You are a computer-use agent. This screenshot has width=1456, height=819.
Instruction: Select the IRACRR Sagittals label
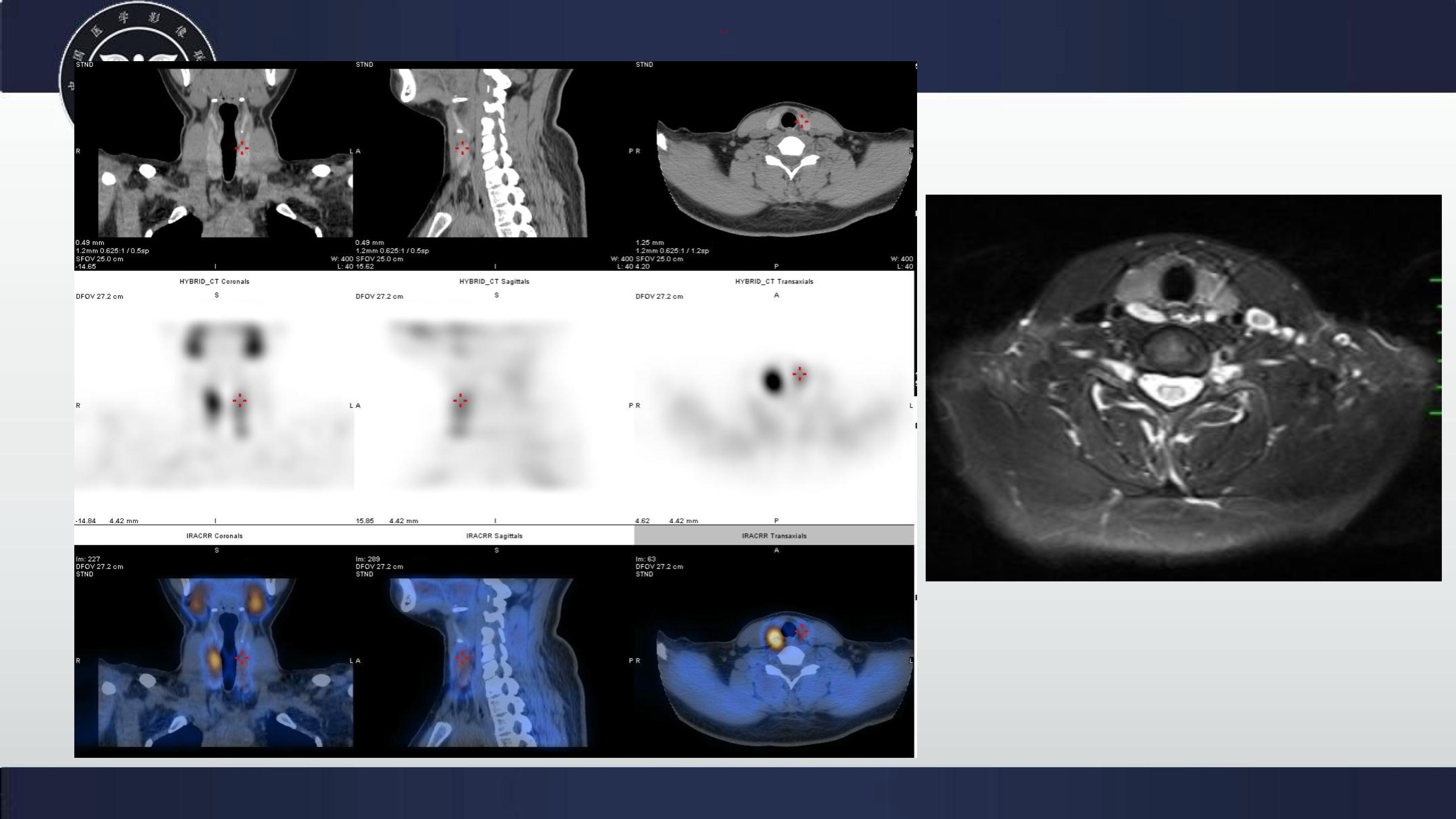494,536
